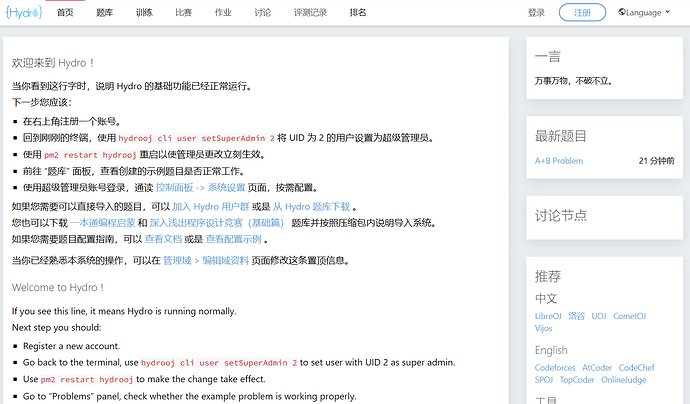
Task: Click the 最新题目 heading
Action: (x=561, y=136)
